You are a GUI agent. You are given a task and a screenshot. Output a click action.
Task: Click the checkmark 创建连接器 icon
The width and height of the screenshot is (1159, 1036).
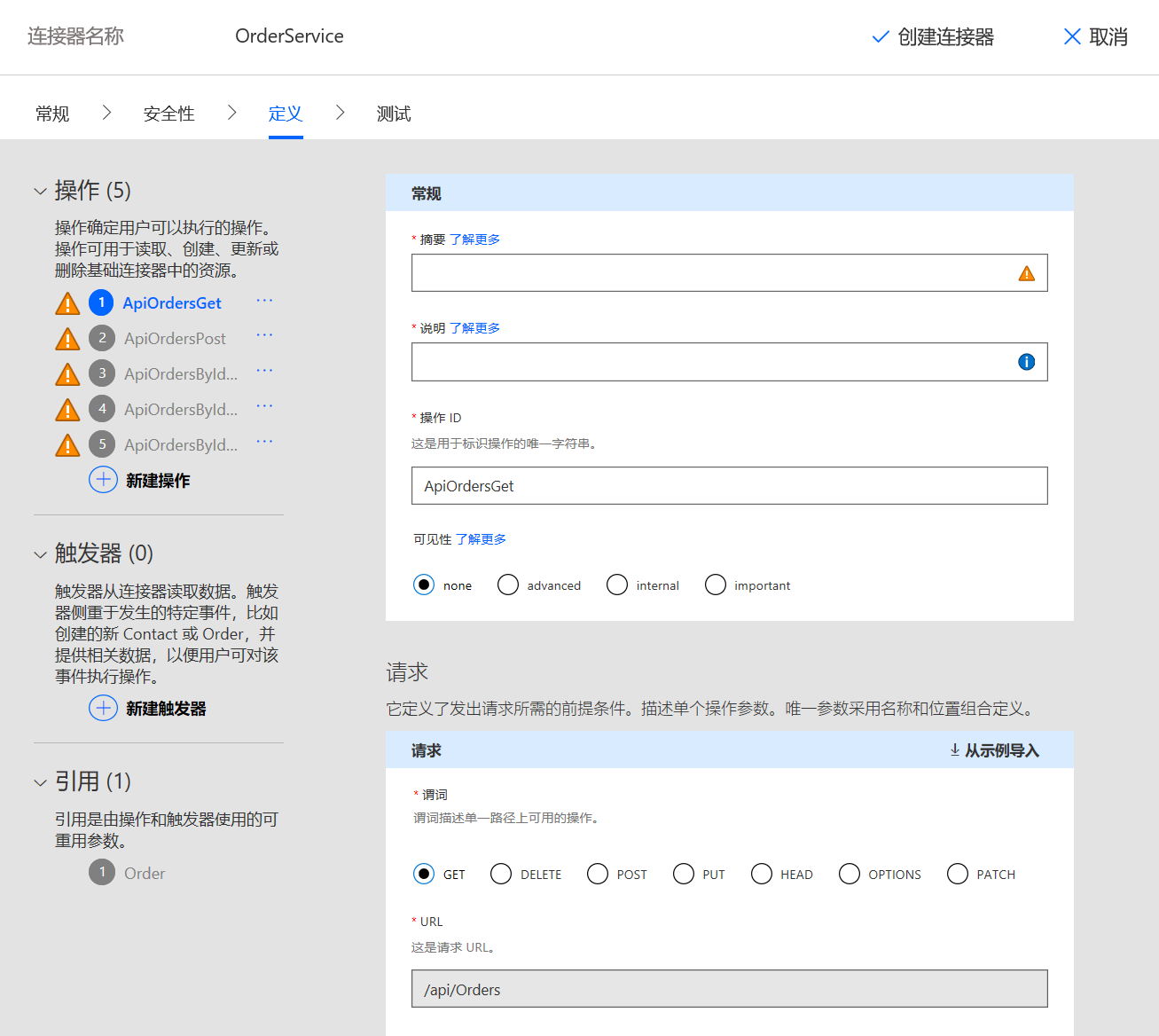coord(879,37)
